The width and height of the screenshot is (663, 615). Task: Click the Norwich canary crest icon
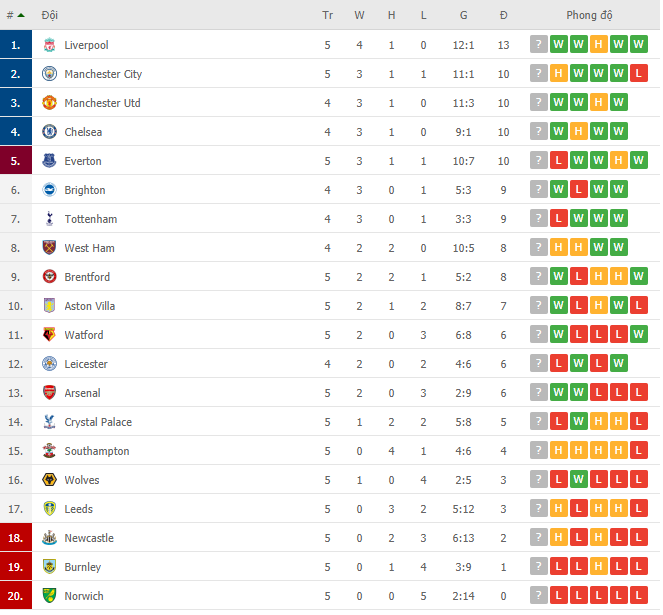[x=49, y=596]
